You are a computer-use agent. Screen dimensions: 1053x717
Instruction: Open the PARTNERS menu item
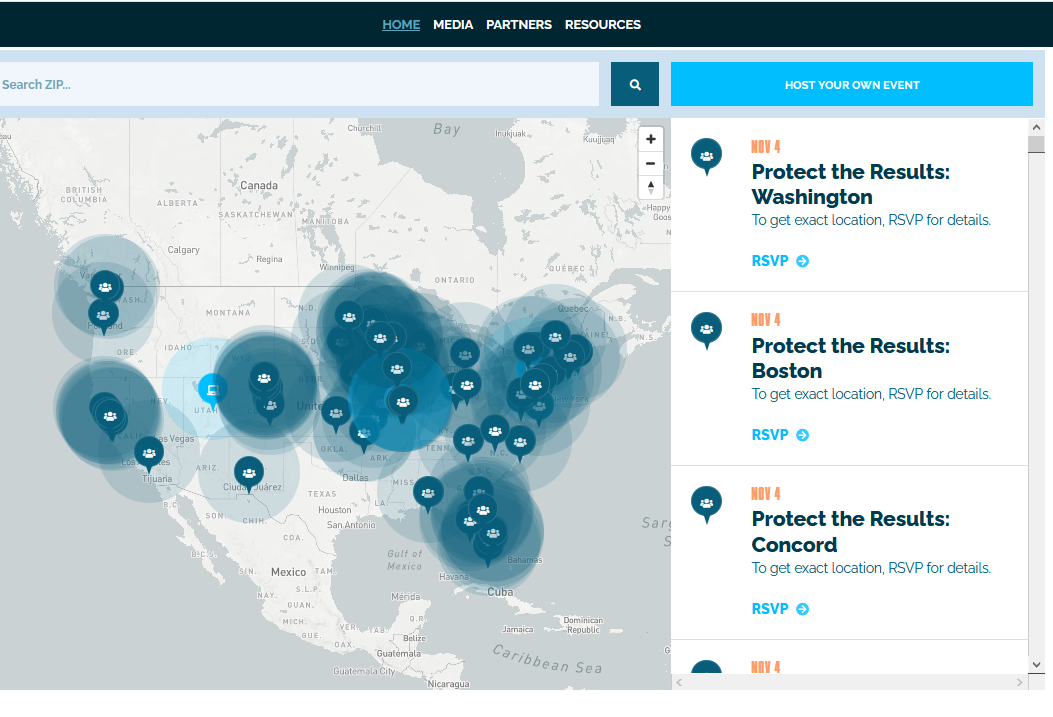[x=518, y=25]
